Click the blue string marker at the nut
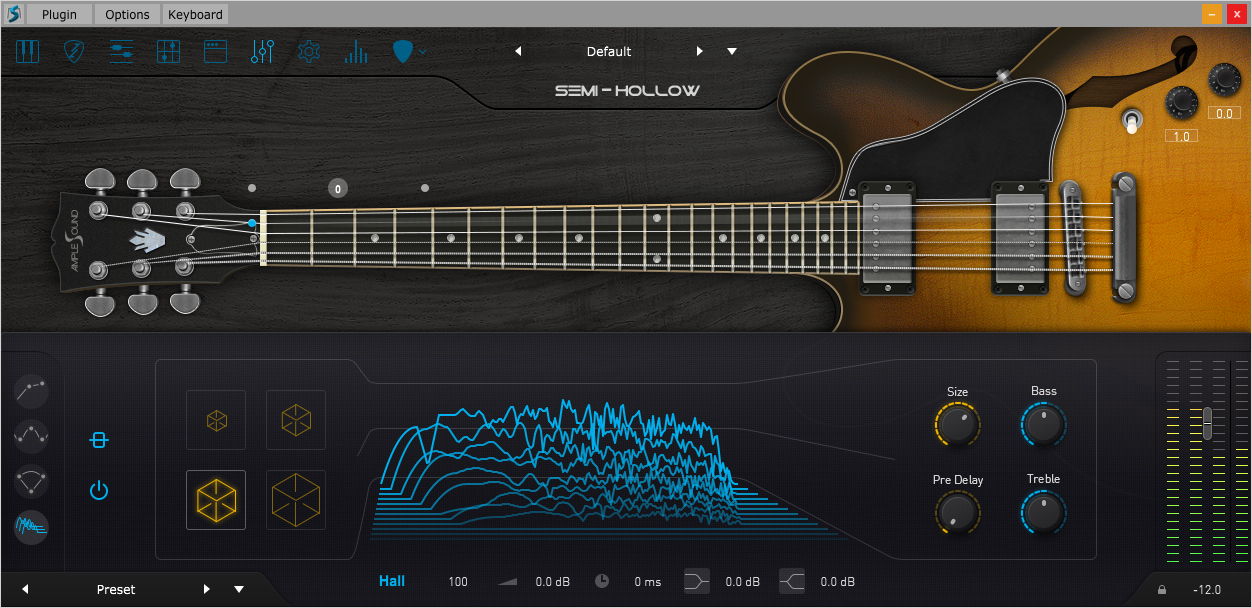The height and width of the screenshot is (608, 1252). 253,224
